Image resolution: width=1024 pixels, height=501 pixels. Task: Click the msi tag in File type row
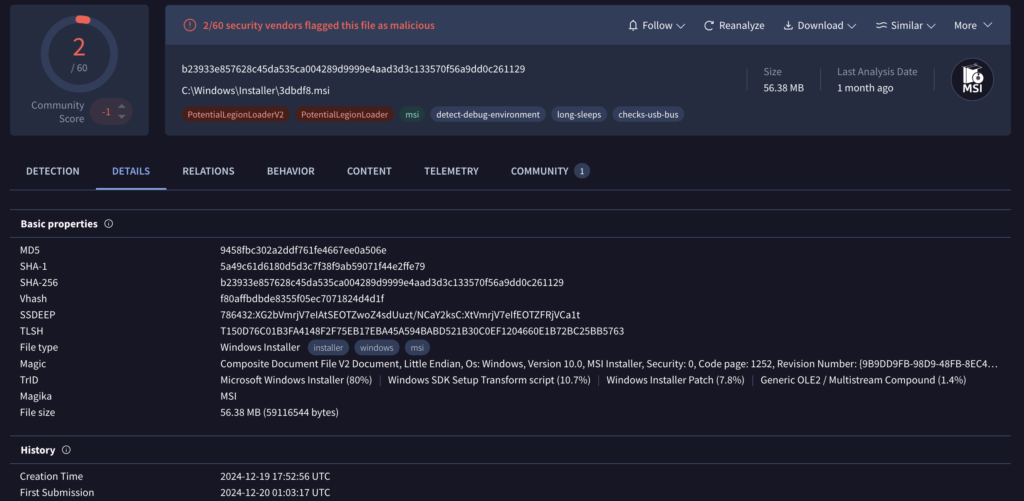coord(417,347)
